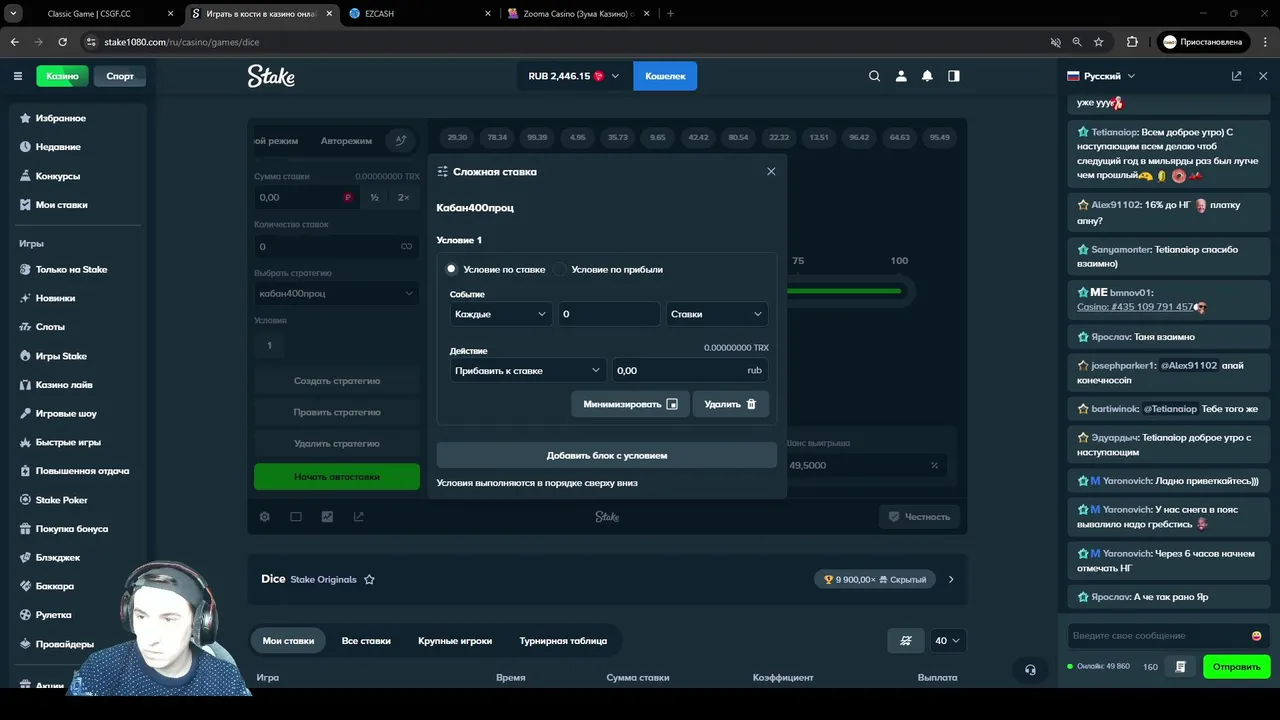Image resolution: width=1280 pixels, height=720 pixels.
Task: Click the search magnifier icon in header
Action: tap(875, 76)
